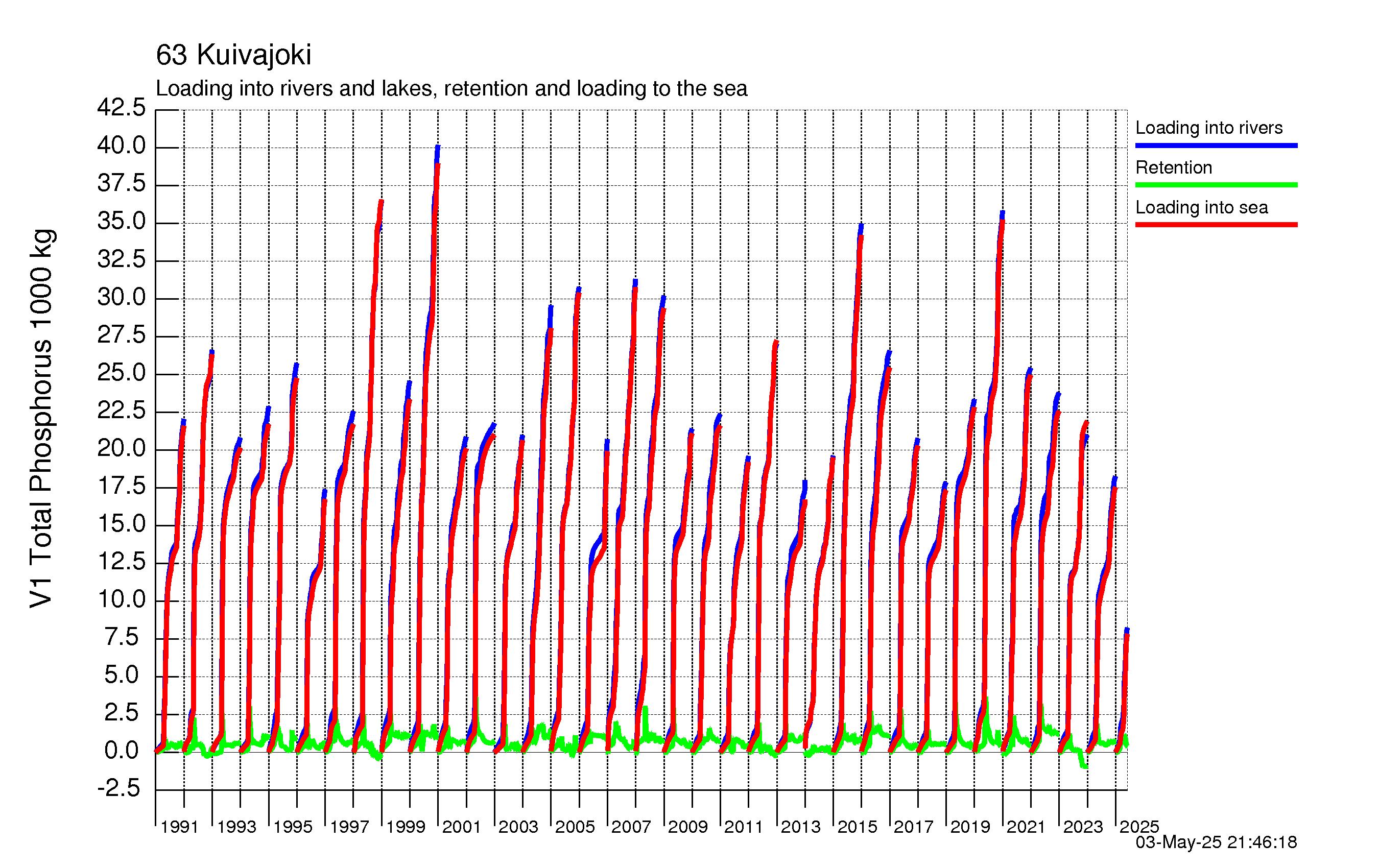
Task: Click x-axis year label 2003
Action: [518, 827]
